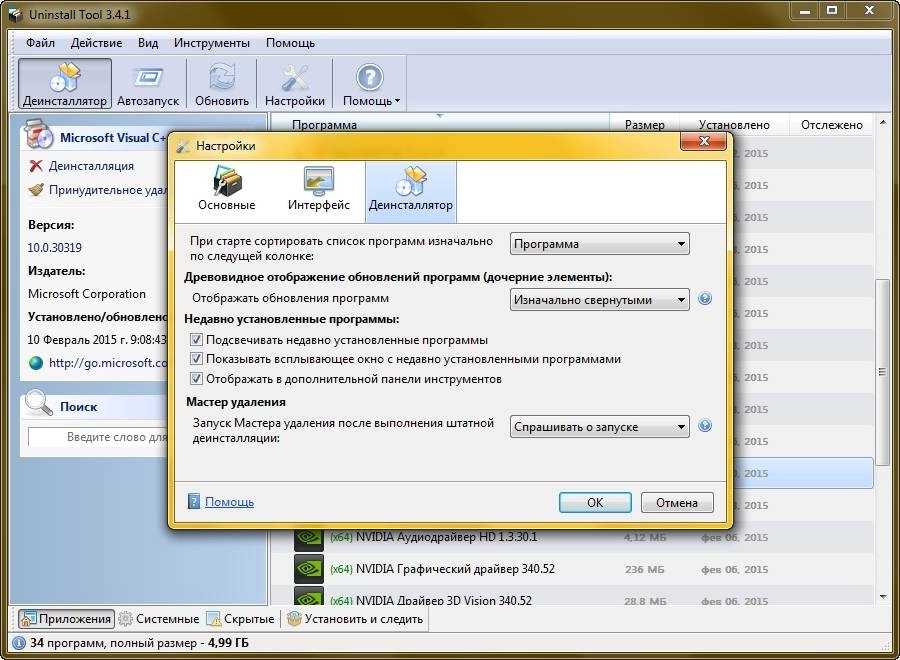Sort by the Установлено column header
The height and width of the screenshot is (660, 900).
734,125
